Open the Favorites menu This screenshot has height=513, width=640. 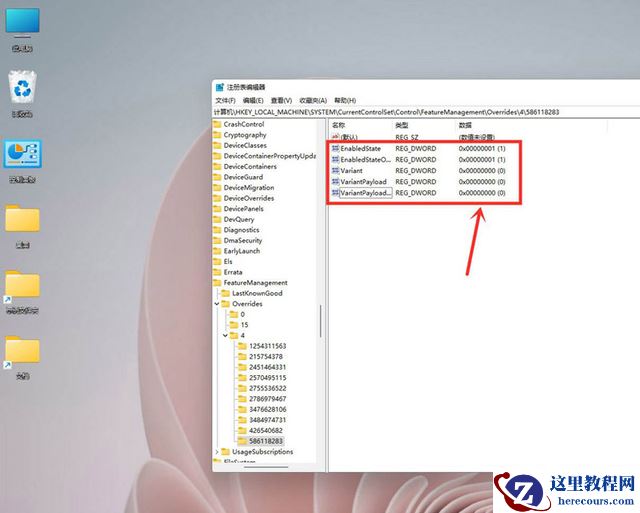click(313, 100)
